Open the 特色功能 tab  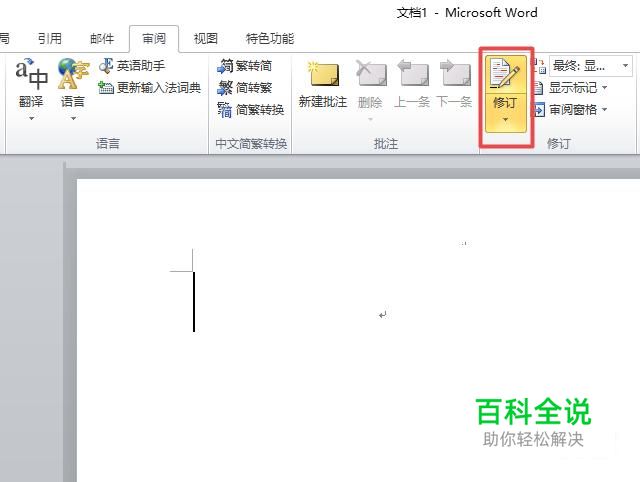click(270, 39)
